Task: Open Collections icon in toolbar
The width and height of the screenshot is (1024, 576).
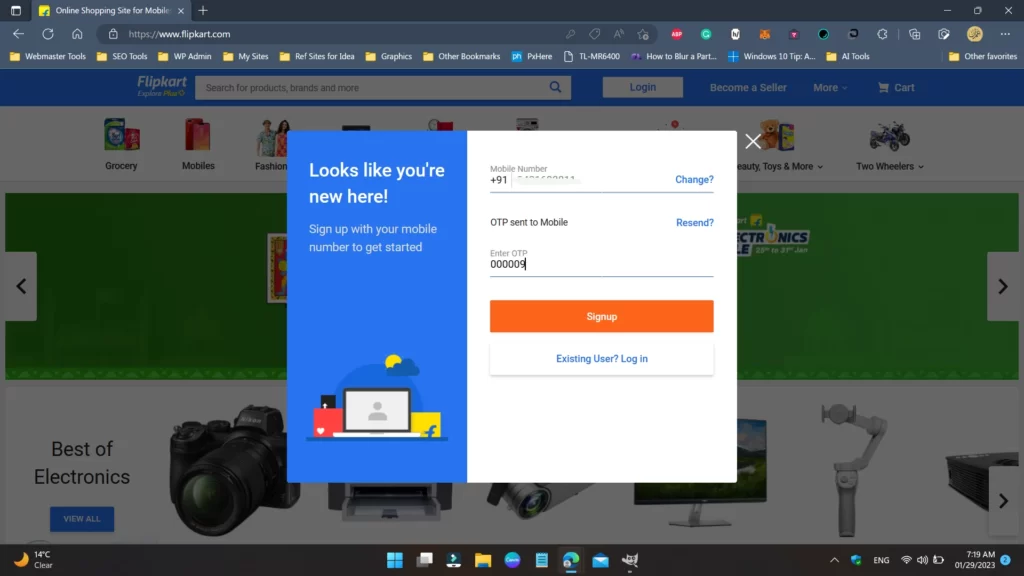Action: [x=914, y=34]
